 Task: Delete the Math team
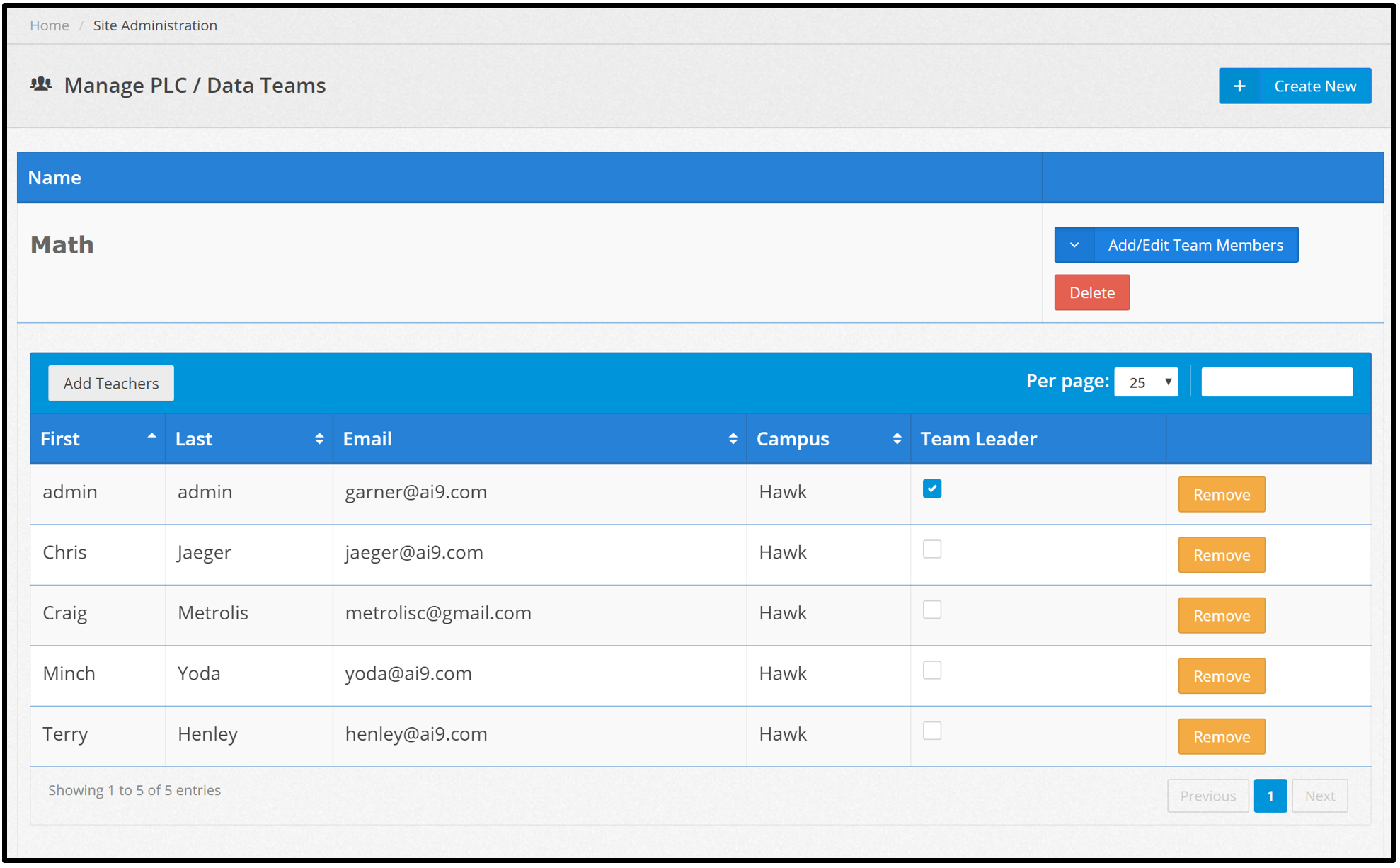click(1091, 292)
